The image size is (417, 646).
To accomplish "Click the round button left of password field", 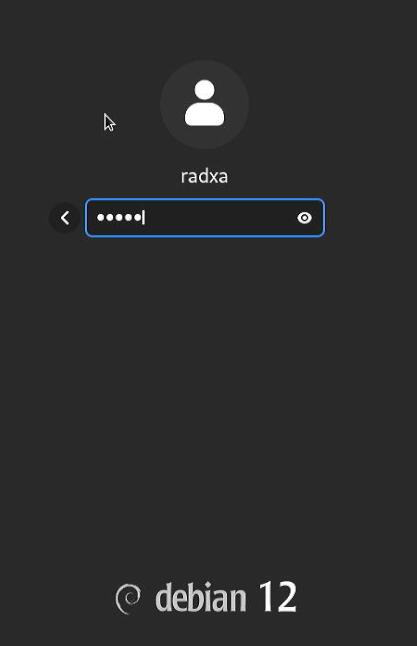I will 65,218.
